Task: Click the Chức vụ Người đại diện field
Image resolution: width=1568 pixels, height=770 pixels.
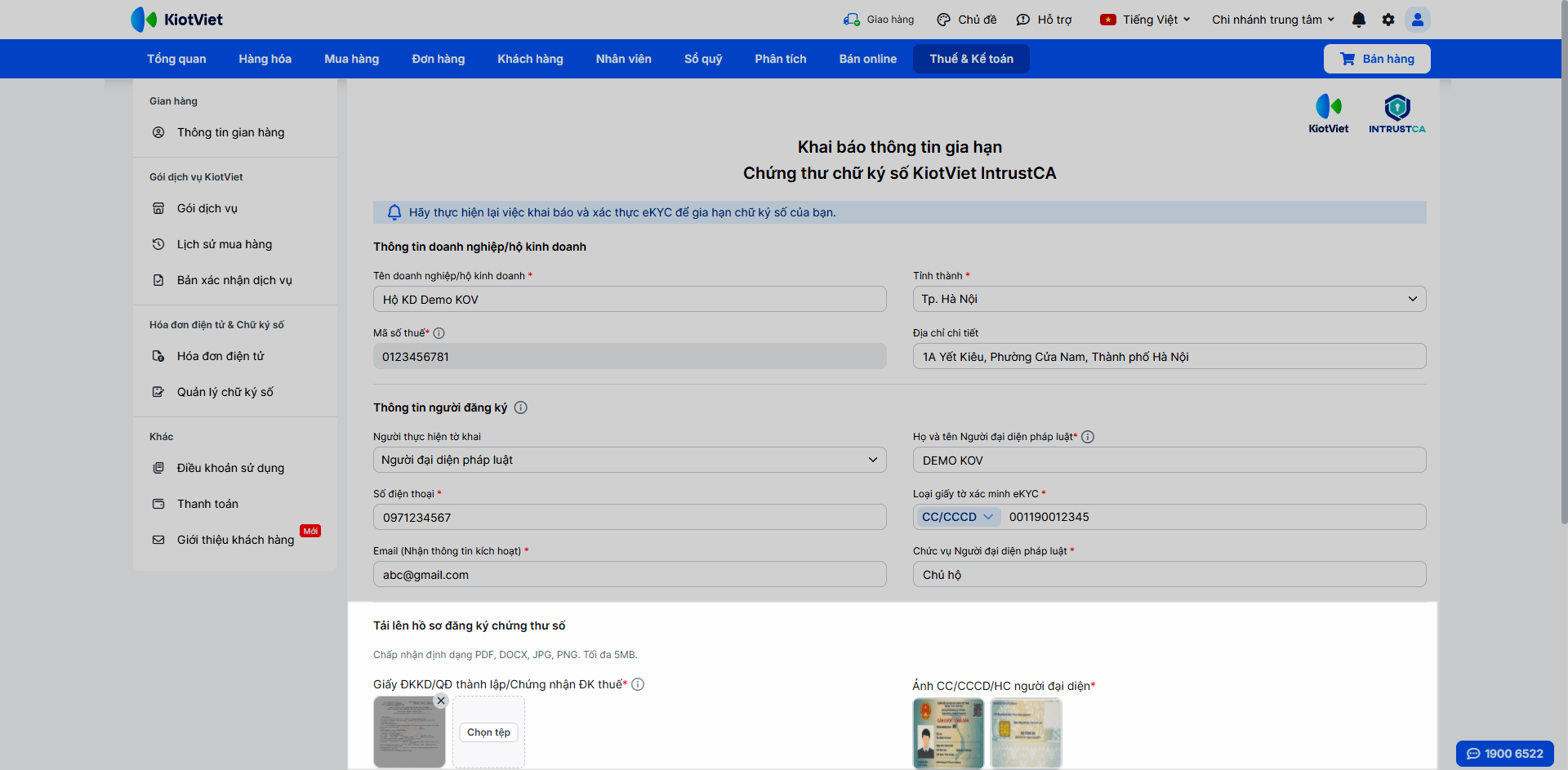Action: (x=1169, y=574)
